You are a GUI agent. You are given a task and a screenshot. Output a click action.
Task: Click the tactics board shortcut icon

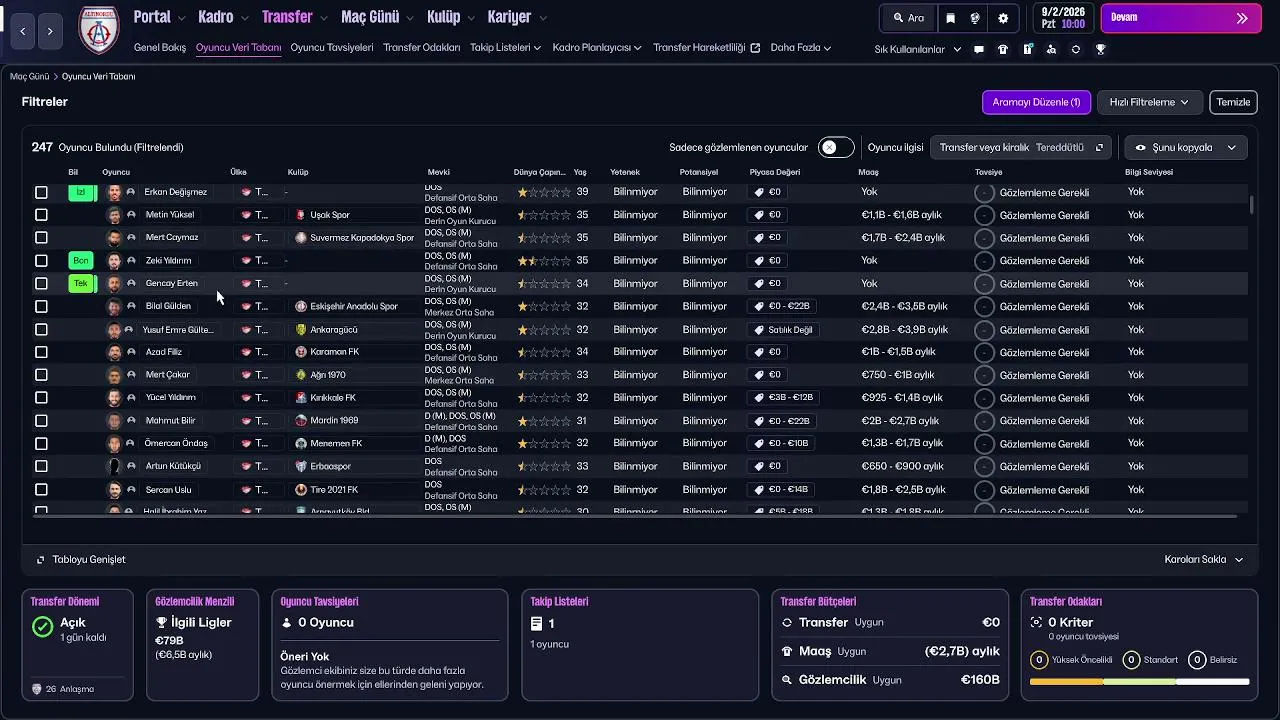click(1027, 49)
